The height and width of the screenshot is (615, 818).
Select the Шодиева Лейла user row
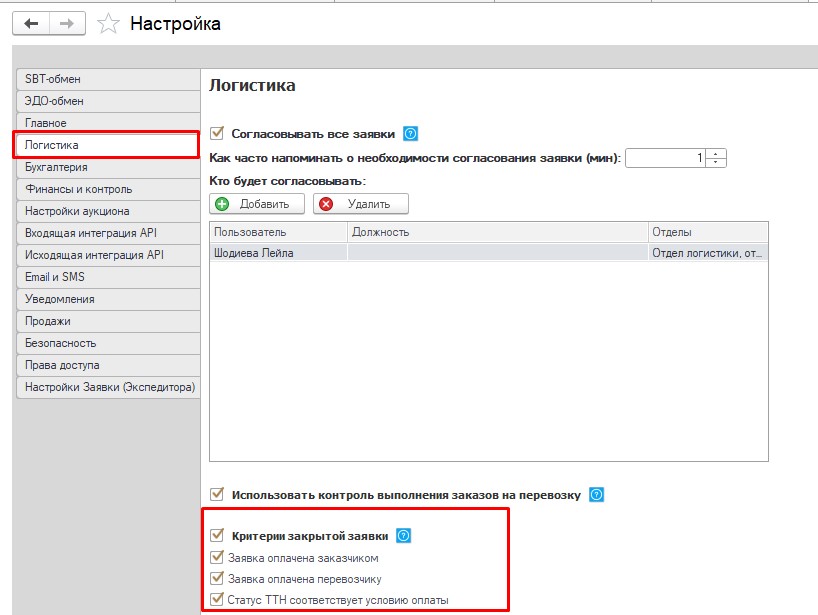click(489, 253)
